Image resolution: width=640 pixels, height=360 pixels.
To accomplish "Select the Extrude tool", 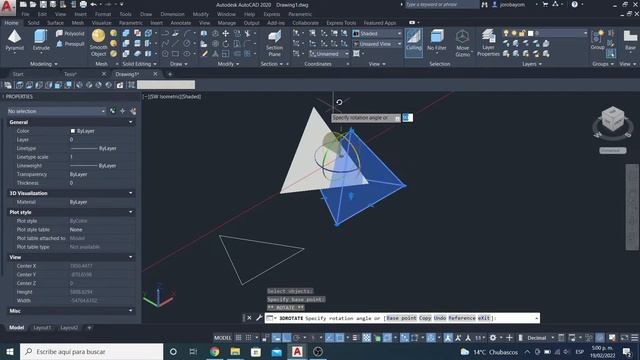I will coord(41,40).
